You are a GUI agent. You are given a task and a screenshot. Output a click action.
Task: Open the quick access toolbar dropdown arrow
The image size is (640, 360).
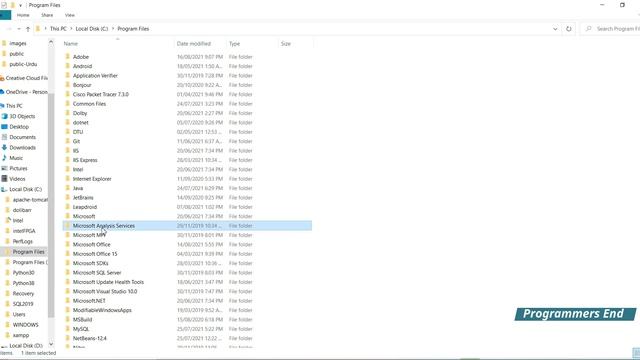coord(20,5)
